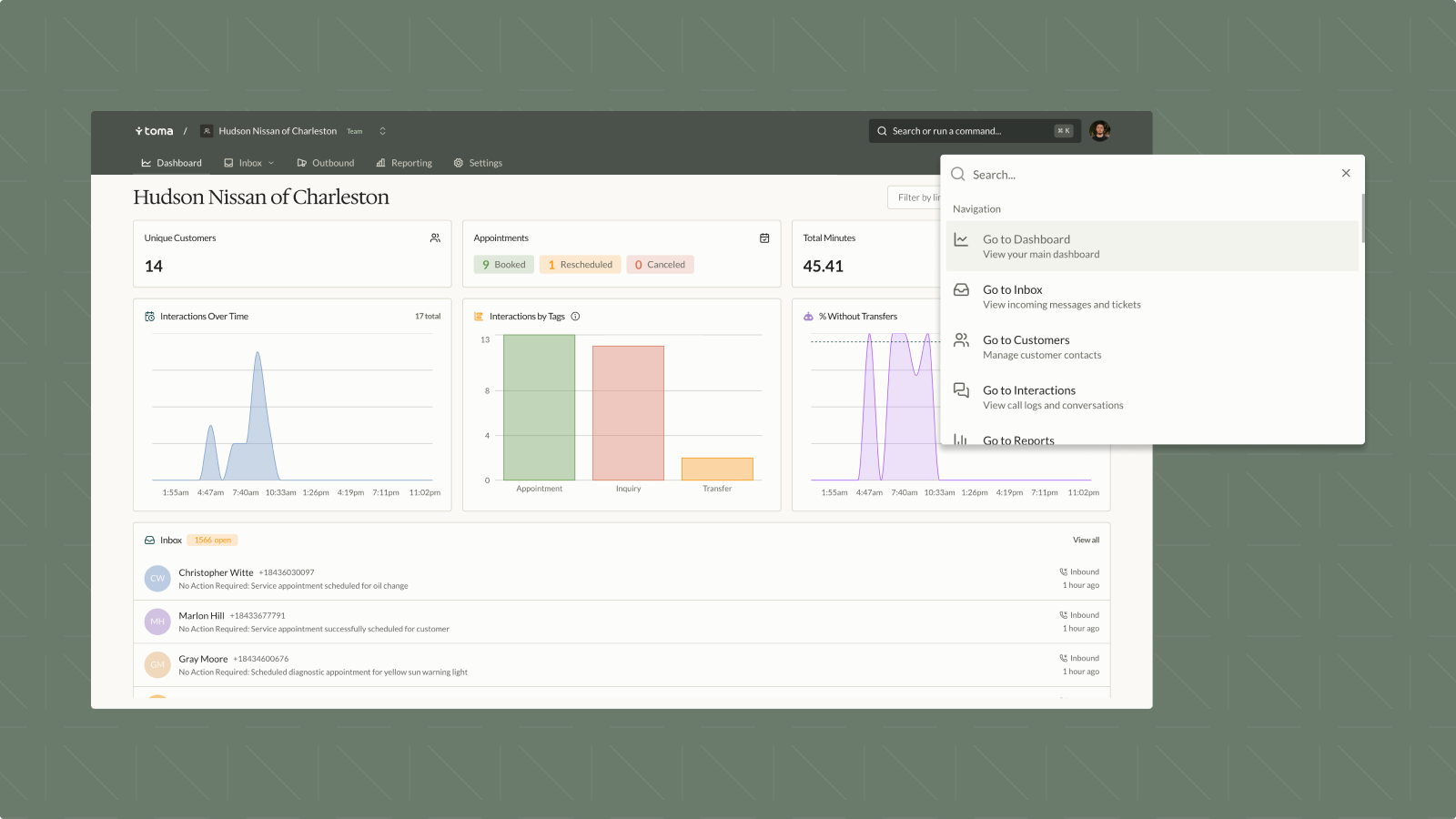Click the Interactions by Tags info icon
The height and width of the screenshot is (819, 1456).
[x=575, y=317]
